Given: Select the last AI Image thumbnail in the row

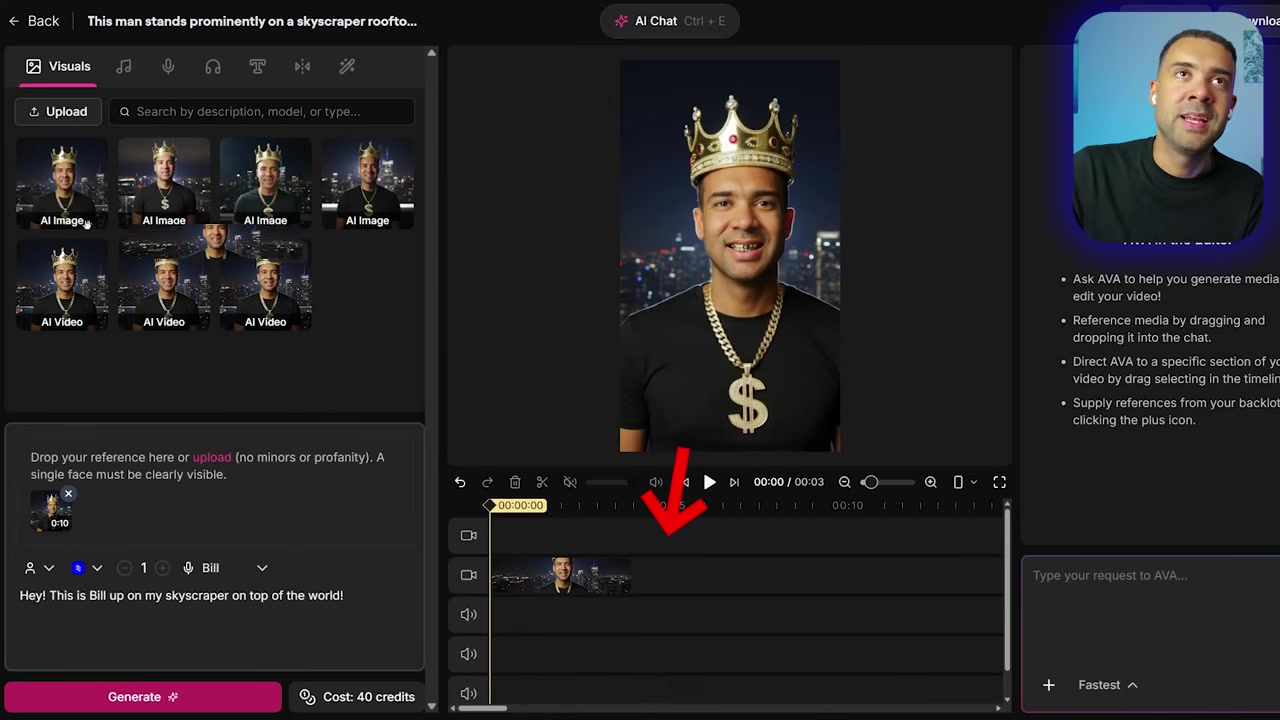Looking at the screenshot, I should (x=367, y=184).
